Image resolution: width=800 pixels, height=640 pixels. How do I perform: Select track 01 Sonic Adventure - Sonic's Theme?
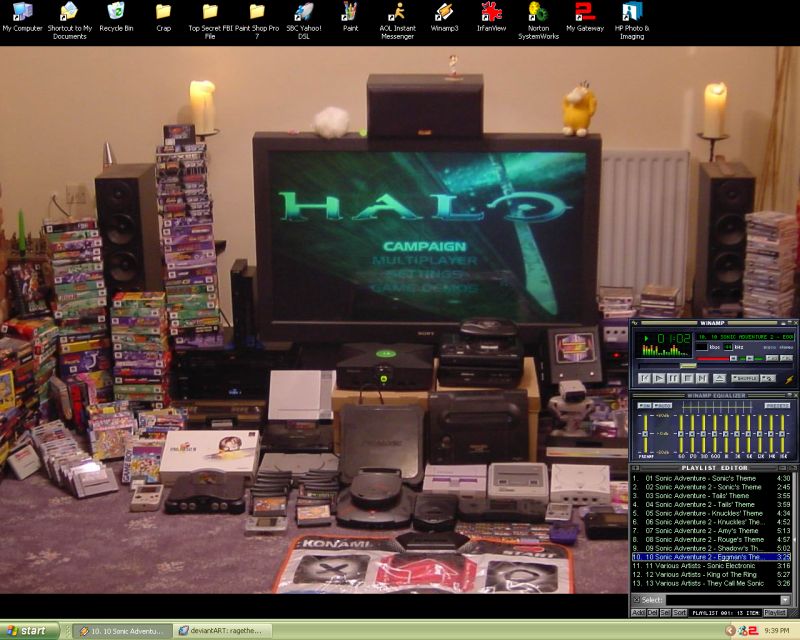pos(711,478)
